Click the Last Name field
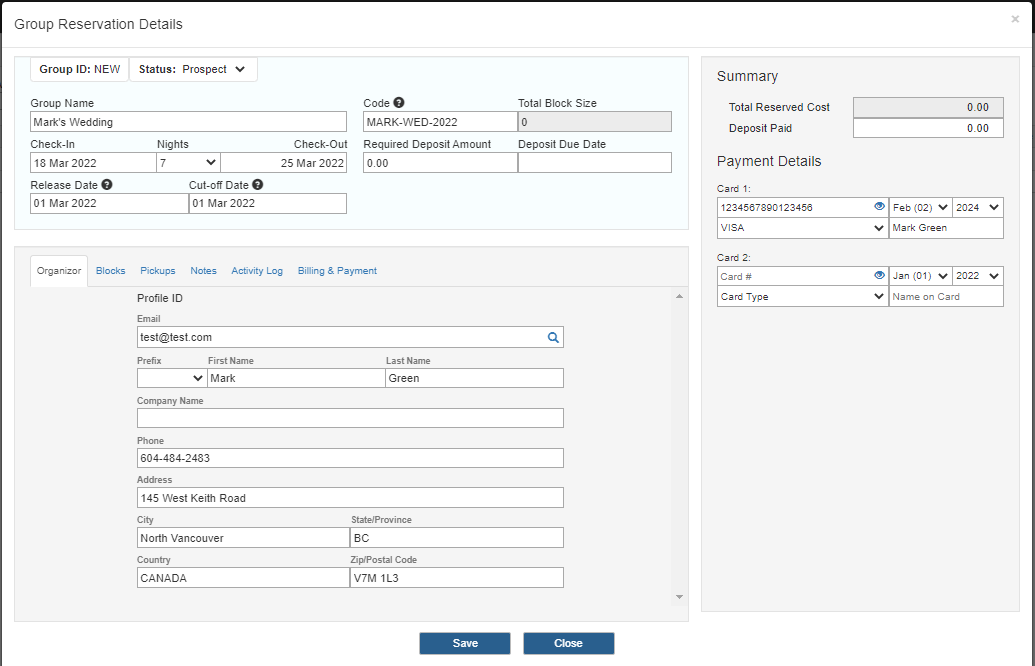The height and width of the screenshot is (666, 1035). coord(475,378)
